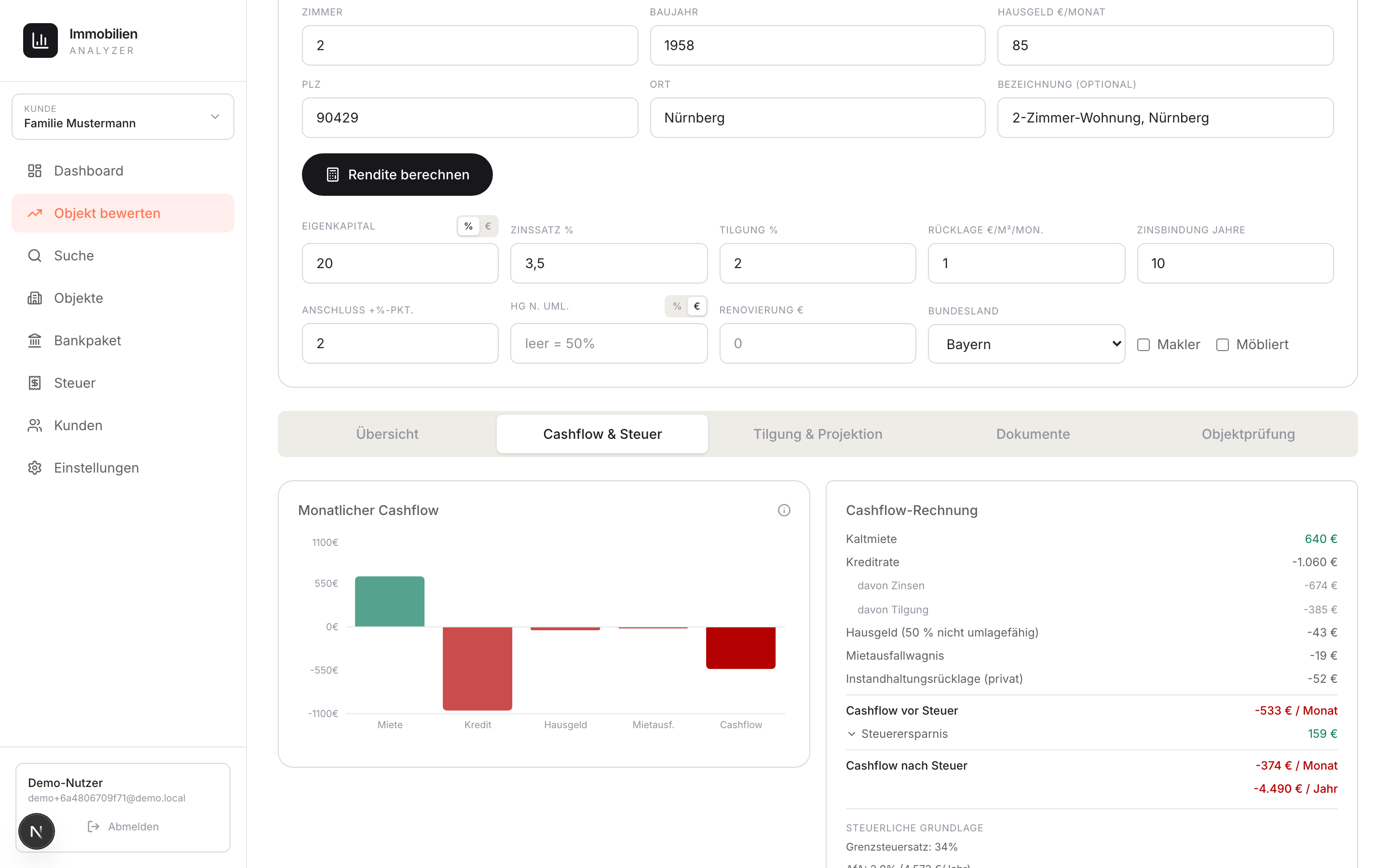This screenshot has height=868, width=1389.
Task: Open Steuer receipt icon
Action: (34, 383)
